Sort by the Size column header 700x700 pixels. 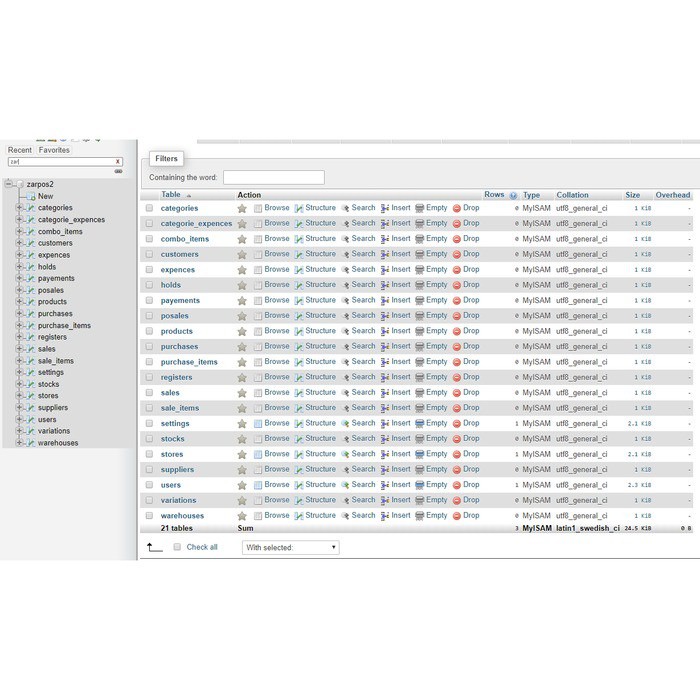633,195
